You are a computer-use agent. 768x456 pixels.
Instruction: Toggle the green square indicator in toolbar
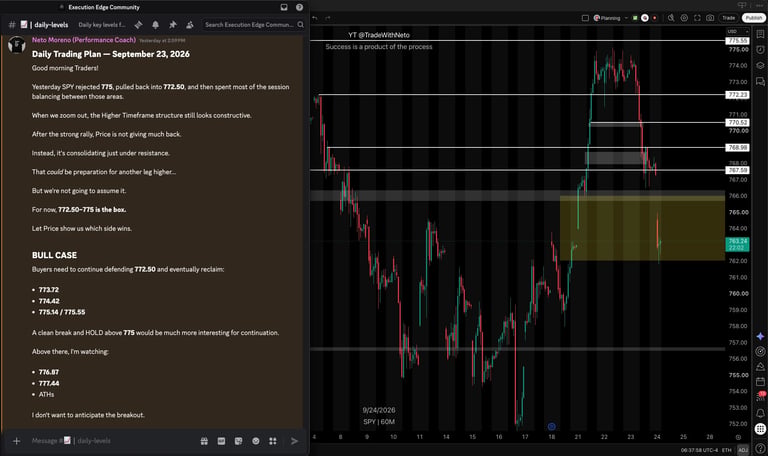tap(635, 18)
